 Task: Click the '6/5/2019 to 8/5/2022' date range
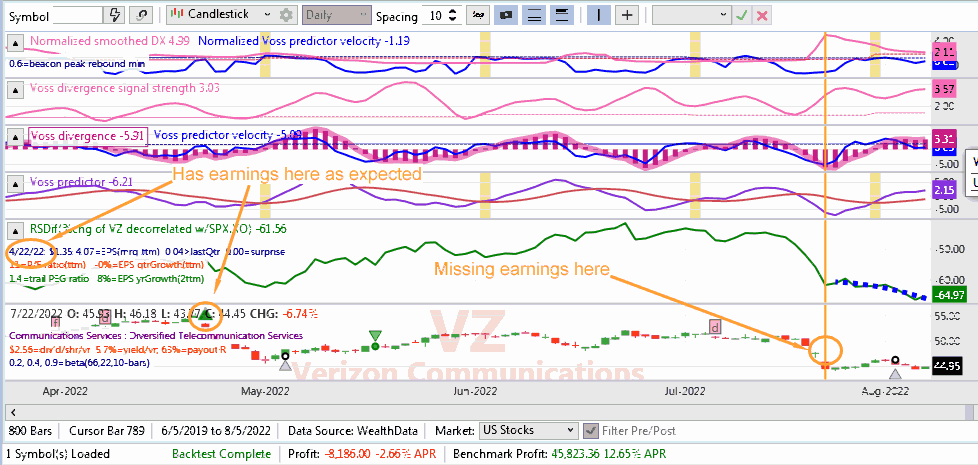tap(215, 430)
